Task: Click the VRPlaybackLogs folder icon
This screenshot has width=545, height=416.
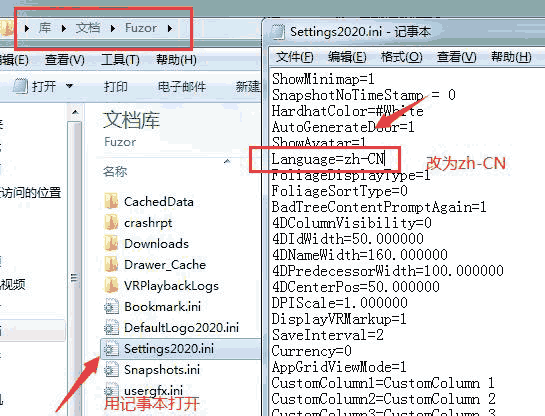Action: pos(111,285)
